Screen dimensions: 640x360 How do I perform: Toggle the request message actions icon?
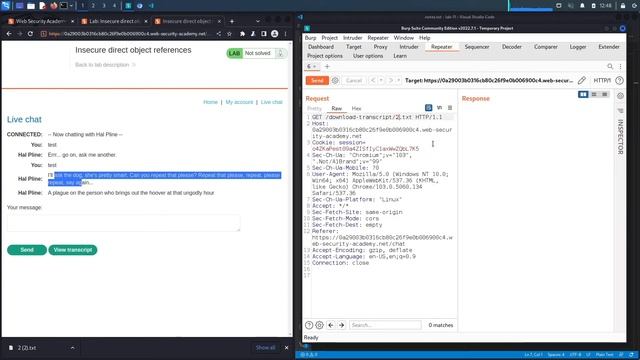429,108
